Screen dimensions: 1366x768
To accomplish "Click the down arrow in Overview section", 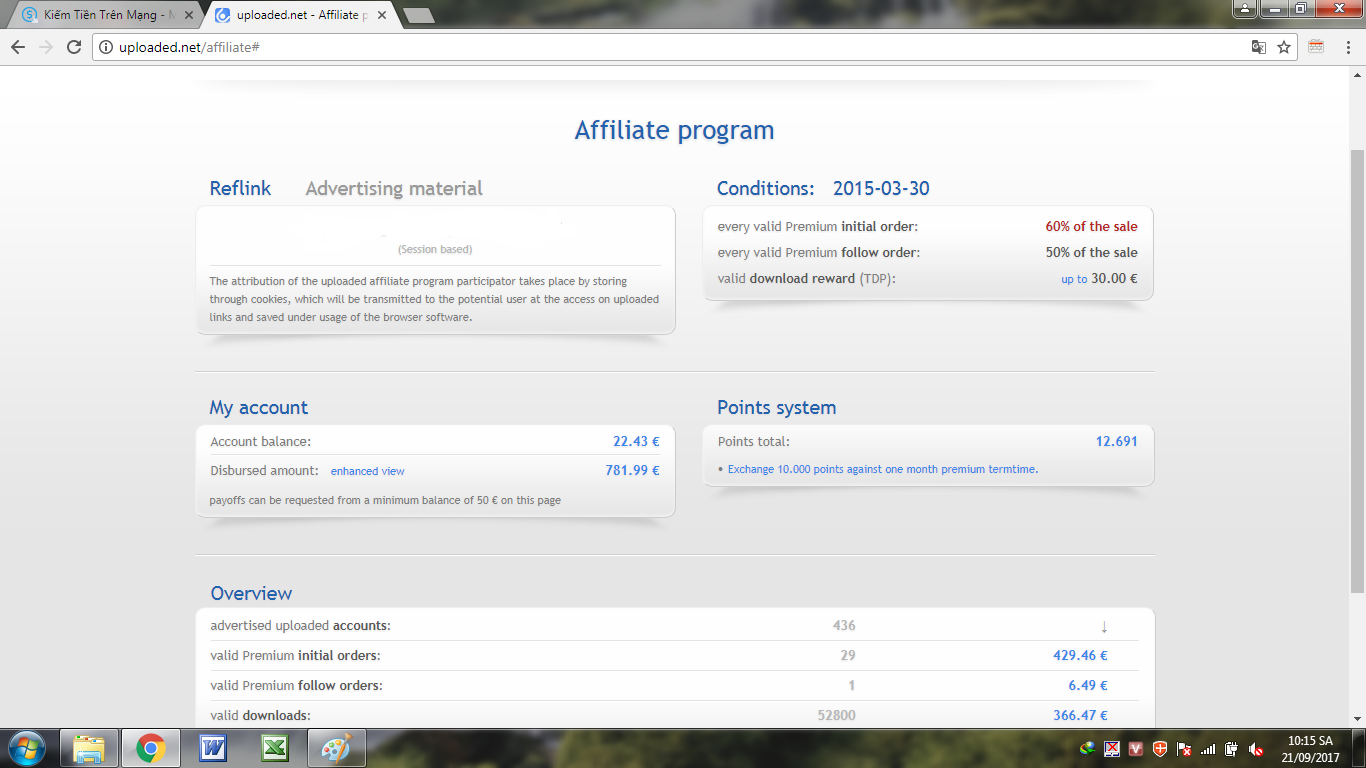I will click(1104, 627).
